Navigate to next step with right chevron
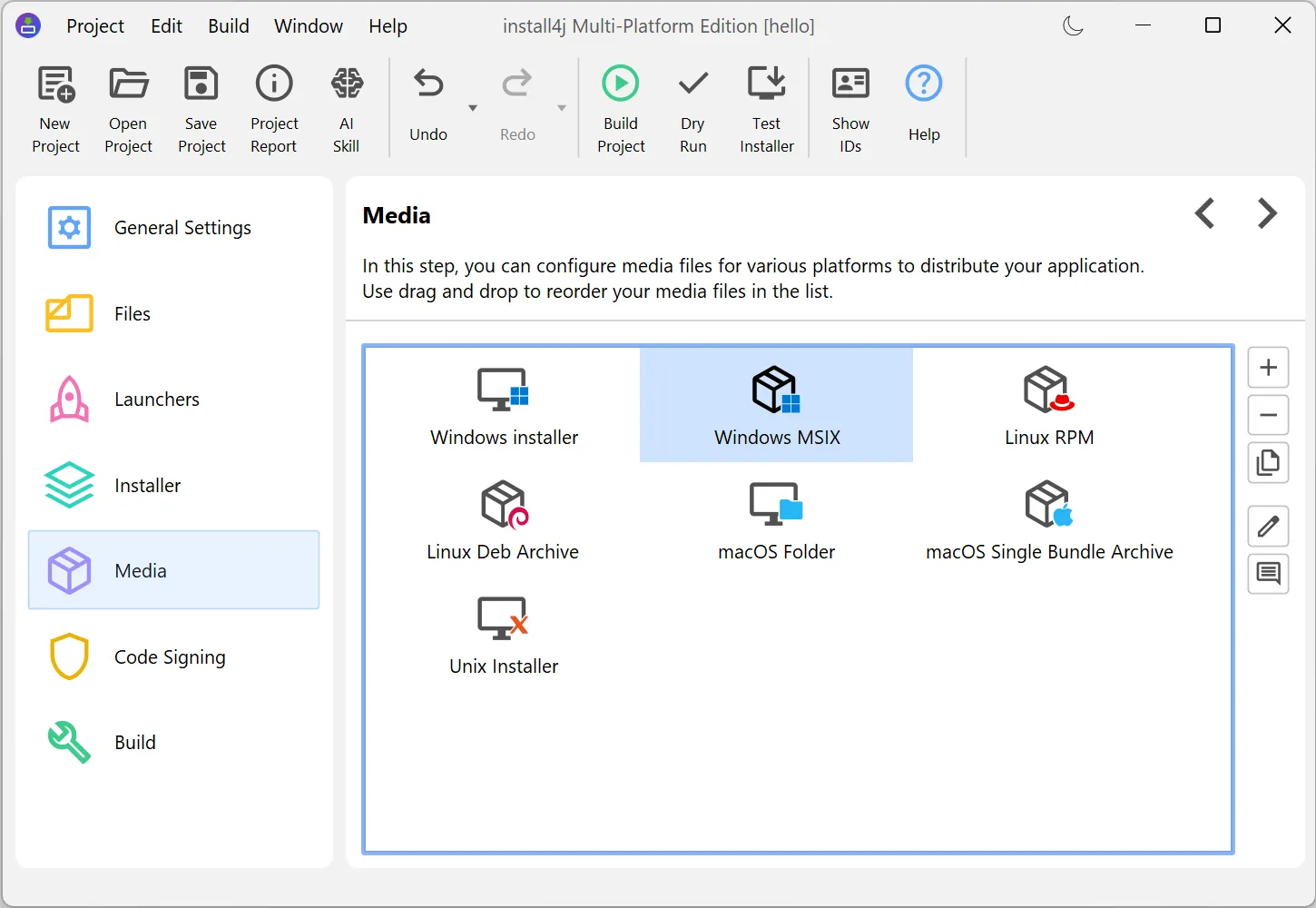This screenshot has width=1316, height=908. pyautogui.click(x=1267, y=213)
